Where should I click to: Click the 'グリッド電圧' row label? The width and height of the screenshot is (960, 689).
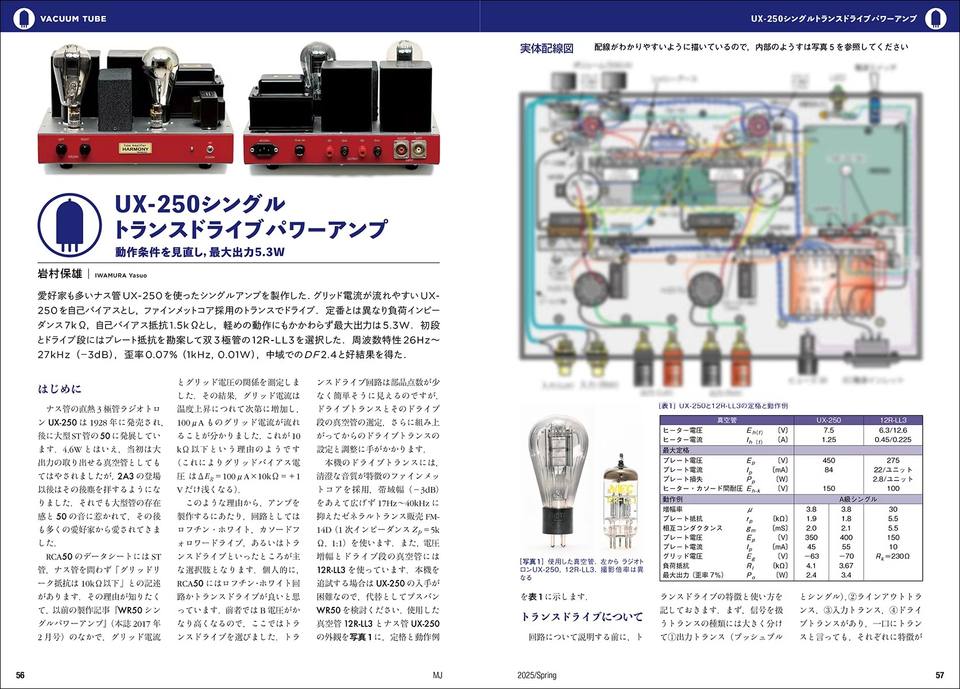tap(683, 556)
